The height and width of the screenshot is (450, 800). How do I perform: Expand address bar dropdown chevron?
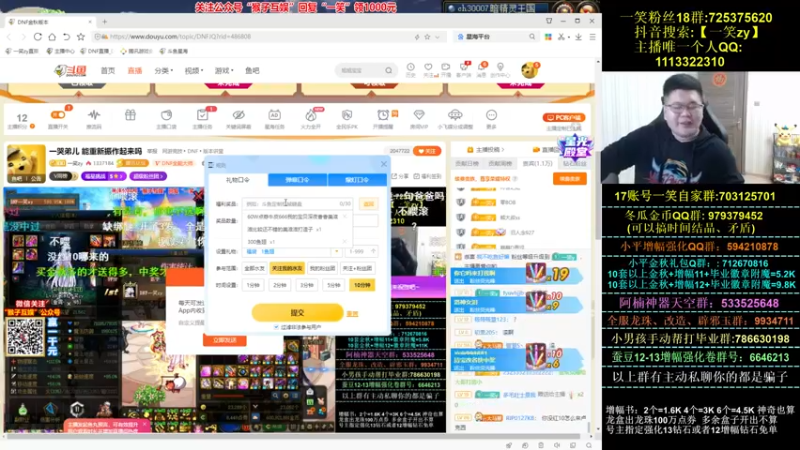(x=437, y=37)
